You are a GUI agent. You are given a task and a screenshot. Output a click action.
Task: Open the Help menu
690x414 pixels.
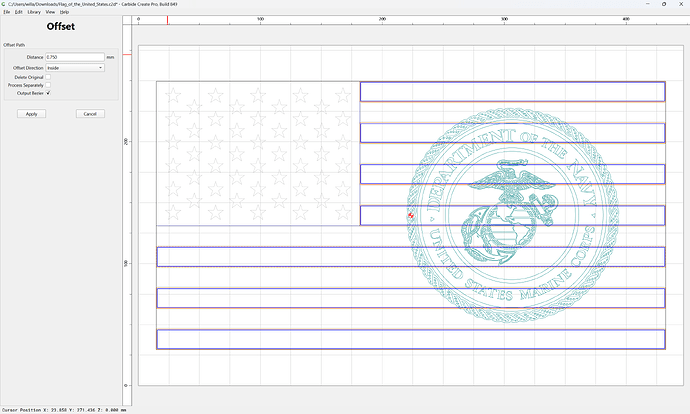pos(64,12)
